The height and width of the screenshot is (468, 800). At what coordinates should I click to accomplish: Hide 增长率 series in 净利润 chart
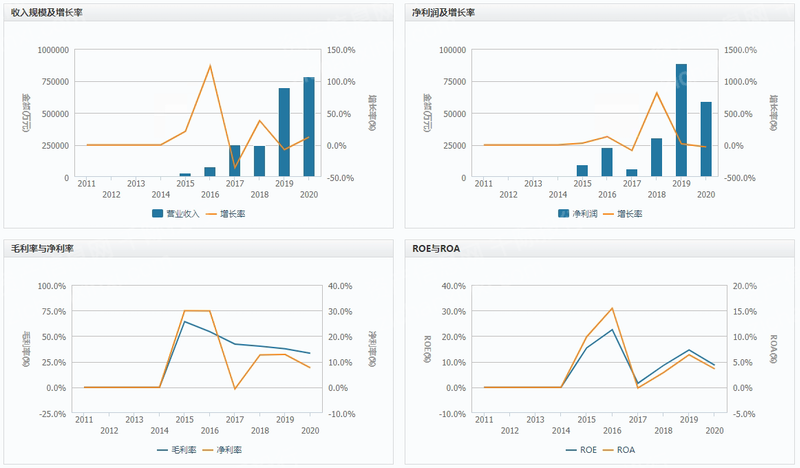pos(623,214)
